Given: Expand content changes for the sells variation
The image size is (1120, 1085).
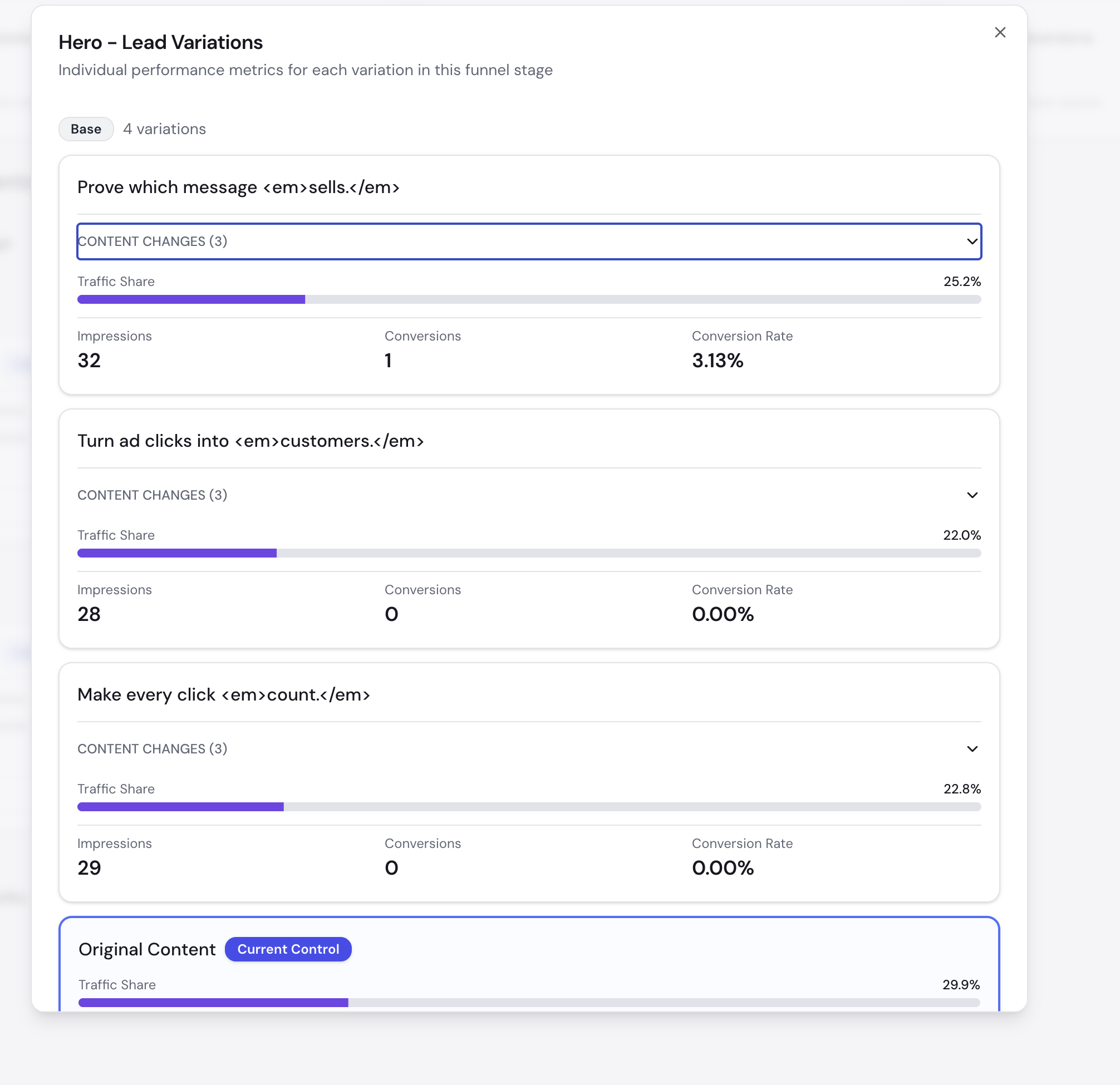Looking at the screenshot, I should [x=529, y=241].
